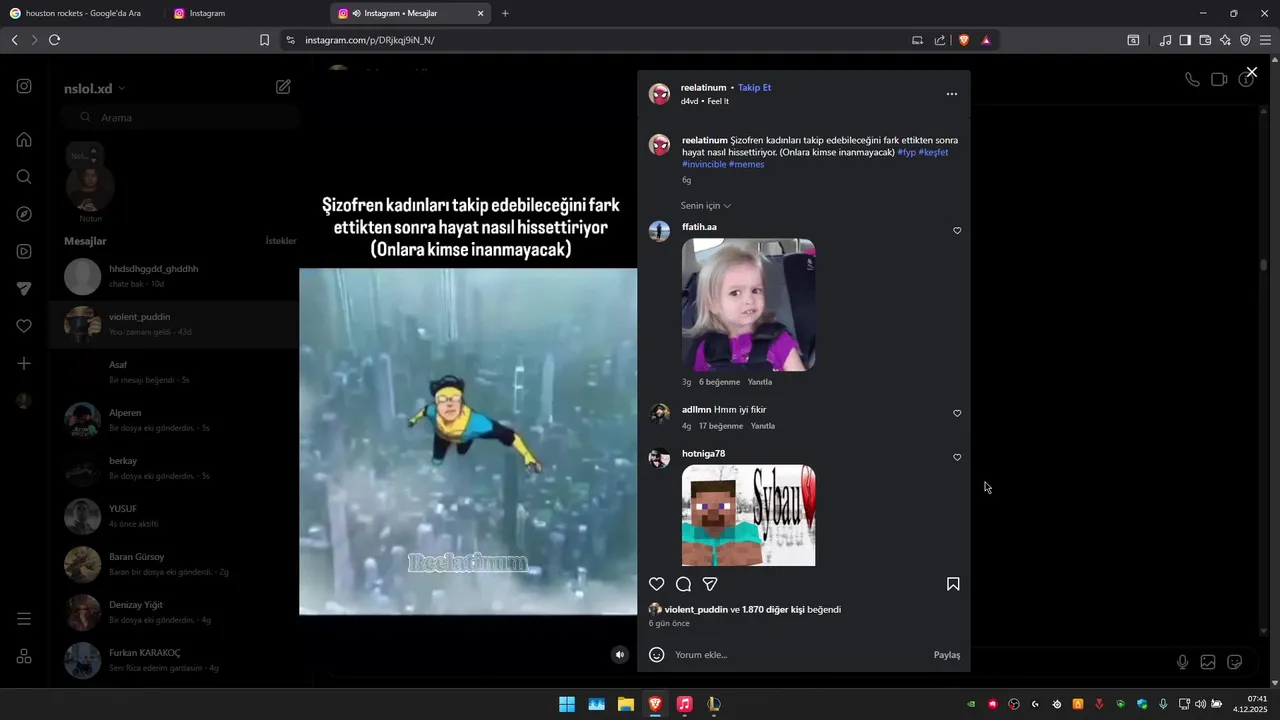Open the Brave Rewards triangle icon

986,40
